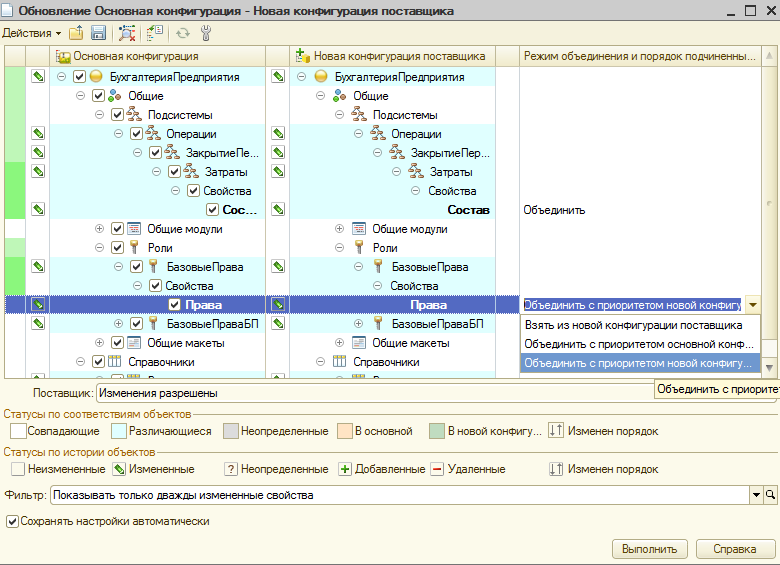The width and height of the screenshot is (780, 565).
Task: Click key icon of БазовыеПрава in new tree
Action: click(x=378, y=267)
